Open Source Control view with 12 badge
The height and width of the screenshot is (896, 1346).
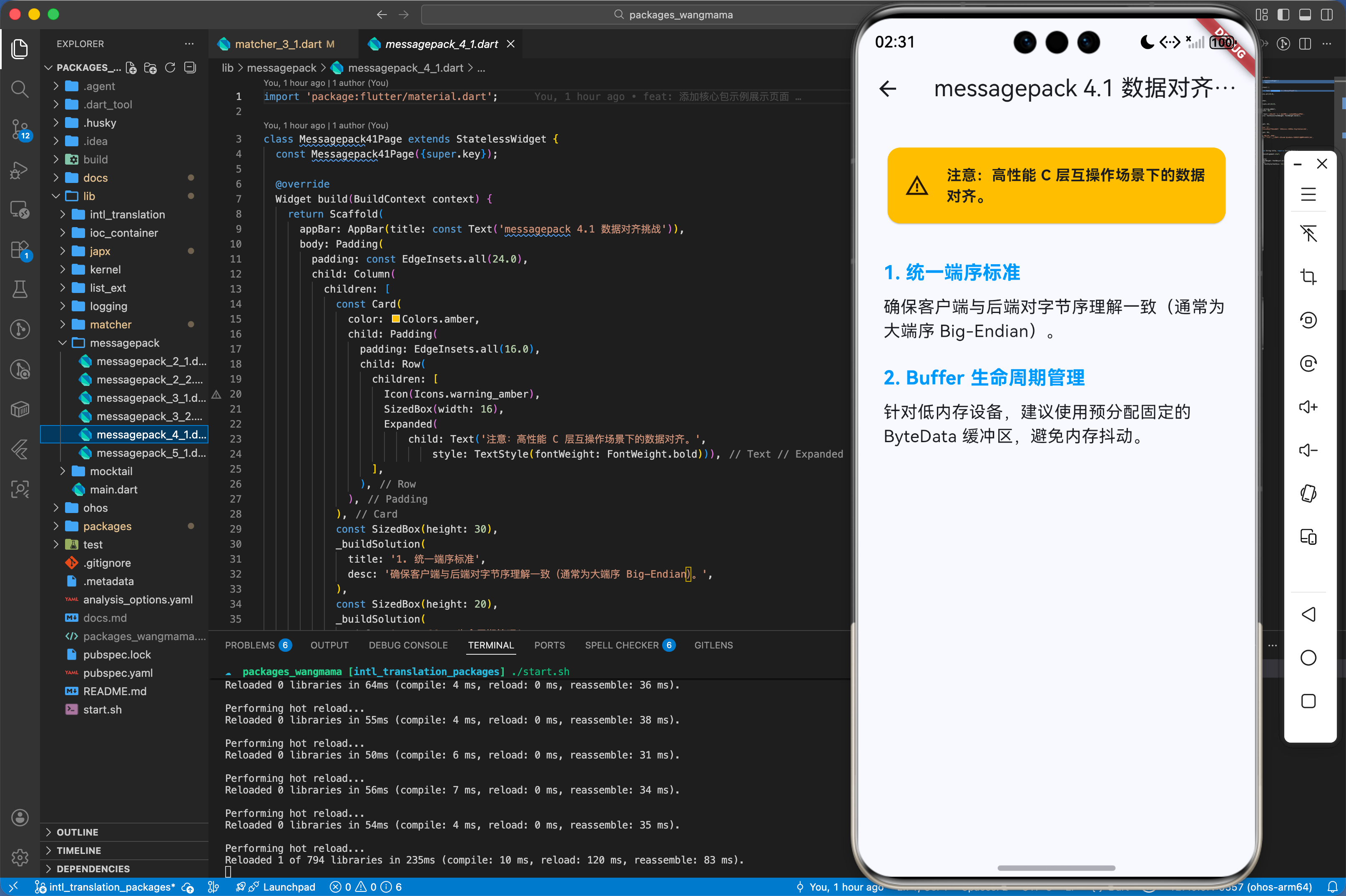point(20,129)
